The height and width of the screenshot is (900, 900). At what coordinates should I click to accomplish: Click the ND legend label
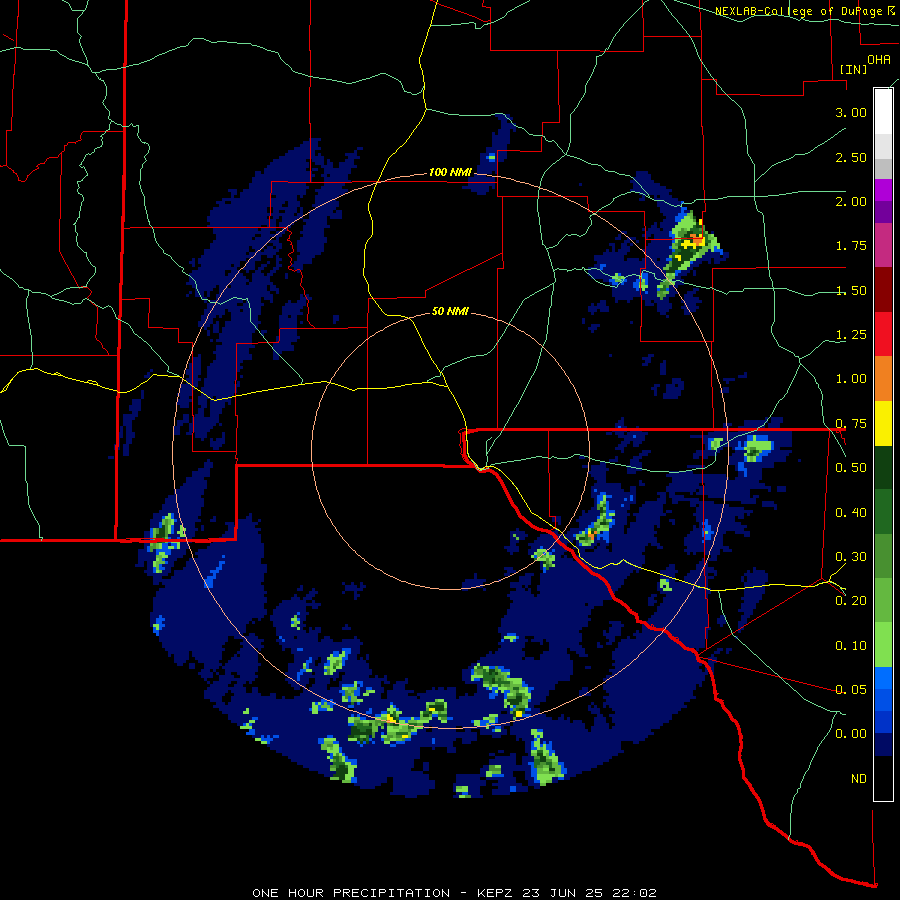click(859, 779)
